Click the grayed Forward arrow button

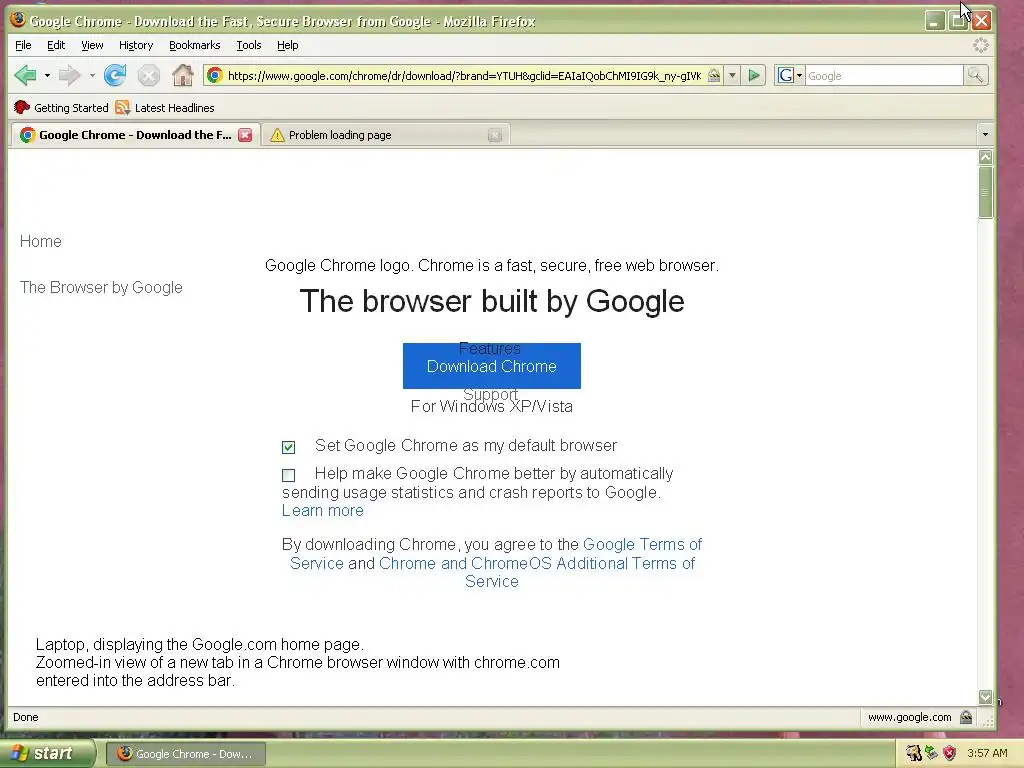pos(69,76)
